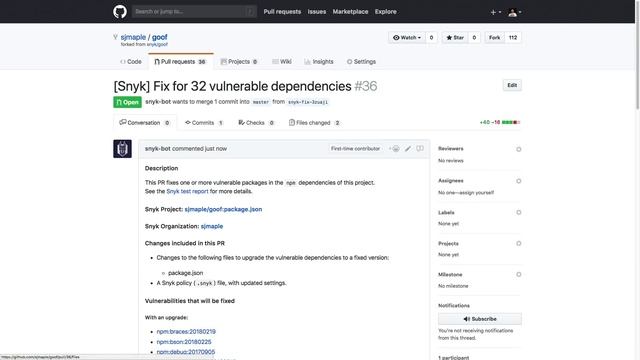This screenshot has width=640, height=360.
Task: Open the npm:braces:20180219 vulnerability link
Action: click(186, 331)
